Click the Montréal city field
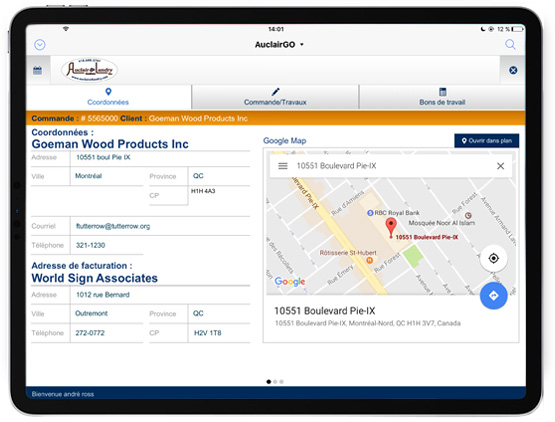 click(x=107, y=176)
